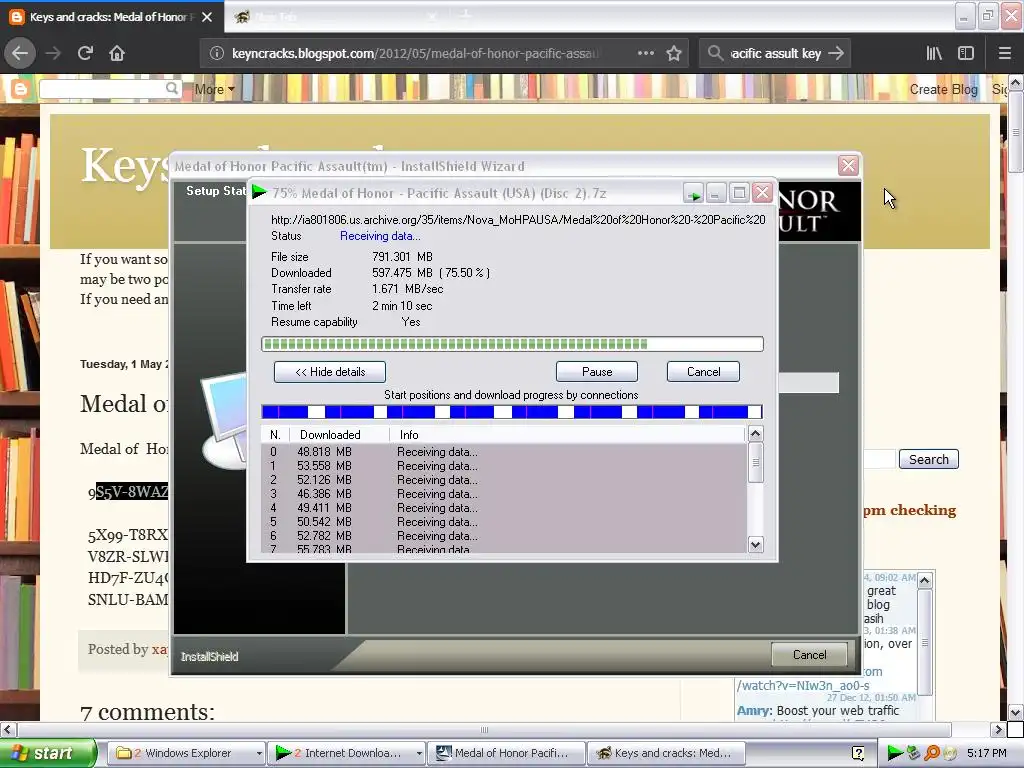Screen dimensions: 1024x768
Task: Click the download progress bar
Action: pos(512,344)
